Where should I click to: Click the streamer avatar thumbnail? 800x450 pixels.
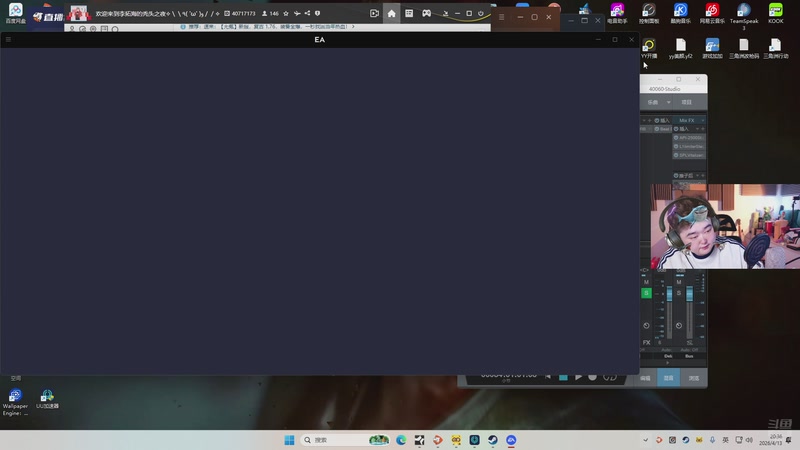pos(79,13)
